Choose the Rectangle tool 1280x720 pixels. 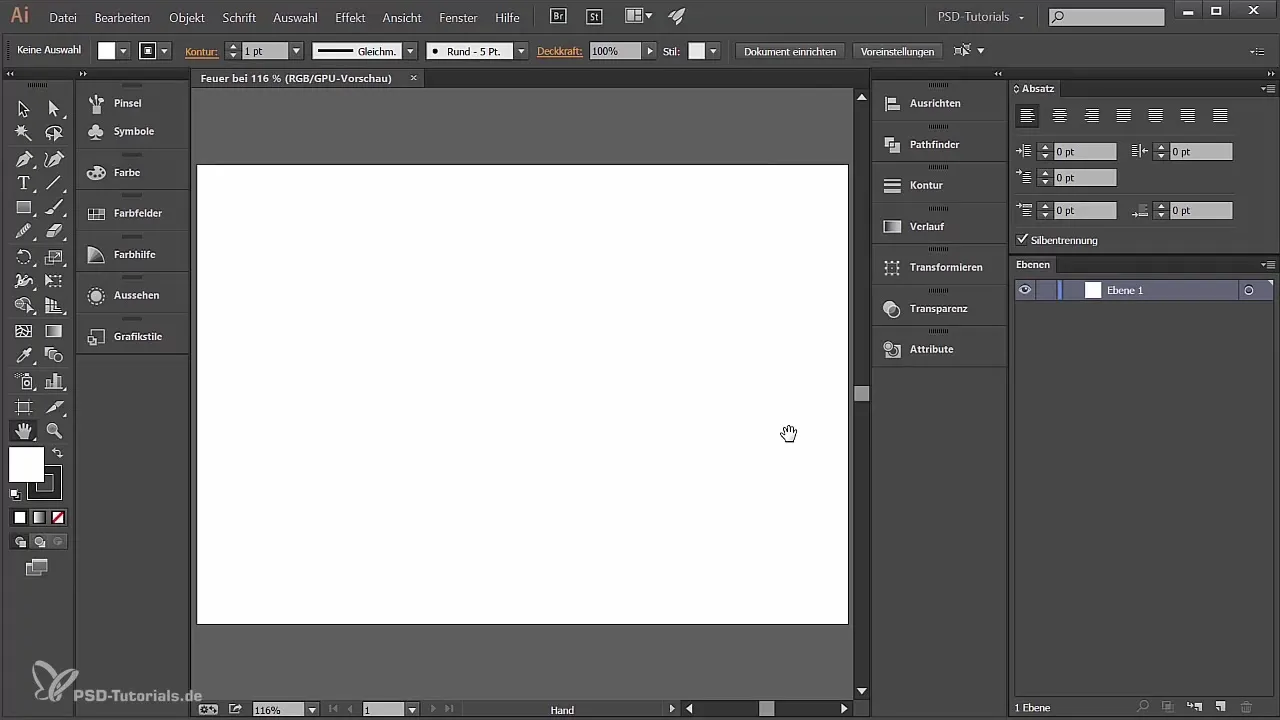pyautogui.click(x=24, y=208)
